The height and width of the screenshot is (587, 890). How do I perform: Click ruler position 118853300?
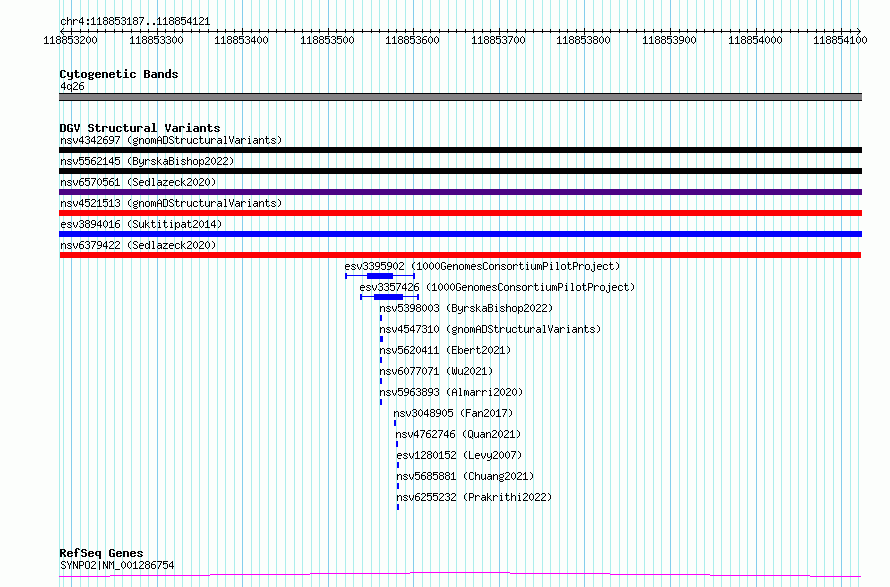coord(156,40)
